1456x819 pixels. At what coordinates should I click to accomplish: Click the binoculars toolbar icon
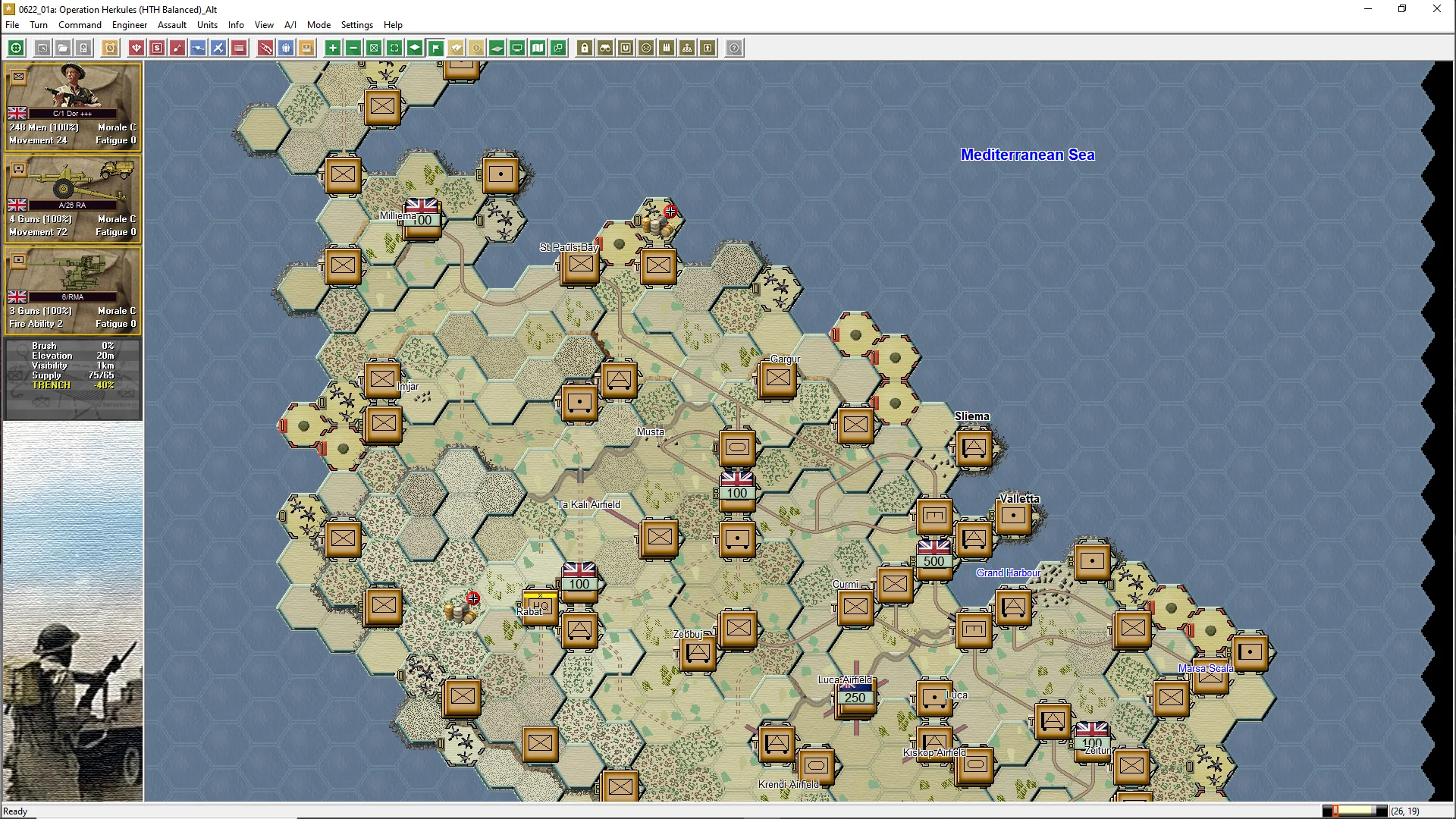tap(605, 48)
